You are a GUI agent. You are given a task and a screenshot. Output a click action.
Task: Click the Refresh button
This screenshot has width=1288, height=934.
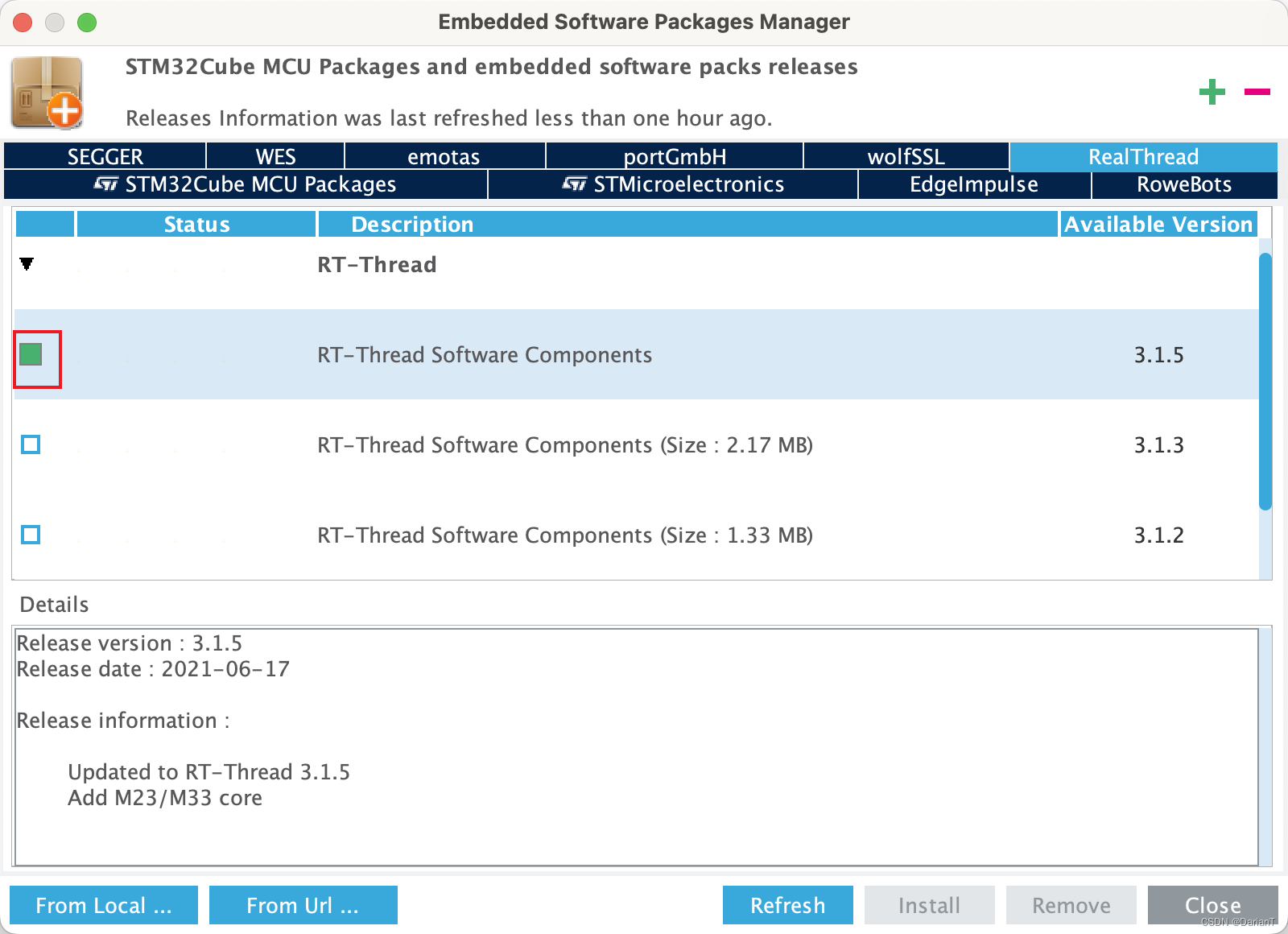pyautogui.click(x=787, y=905)
